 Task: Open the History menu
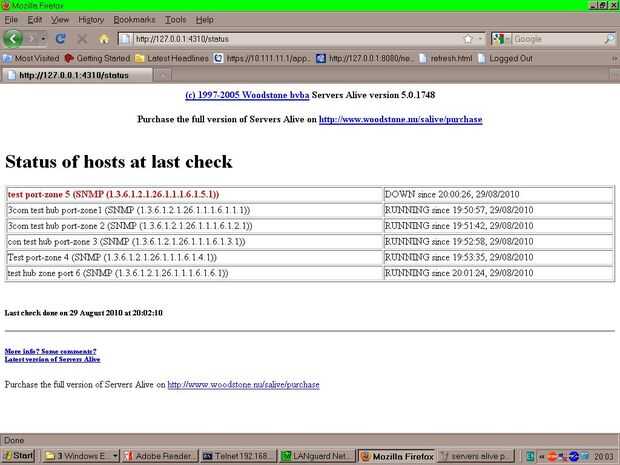click(x=91, y=19)
